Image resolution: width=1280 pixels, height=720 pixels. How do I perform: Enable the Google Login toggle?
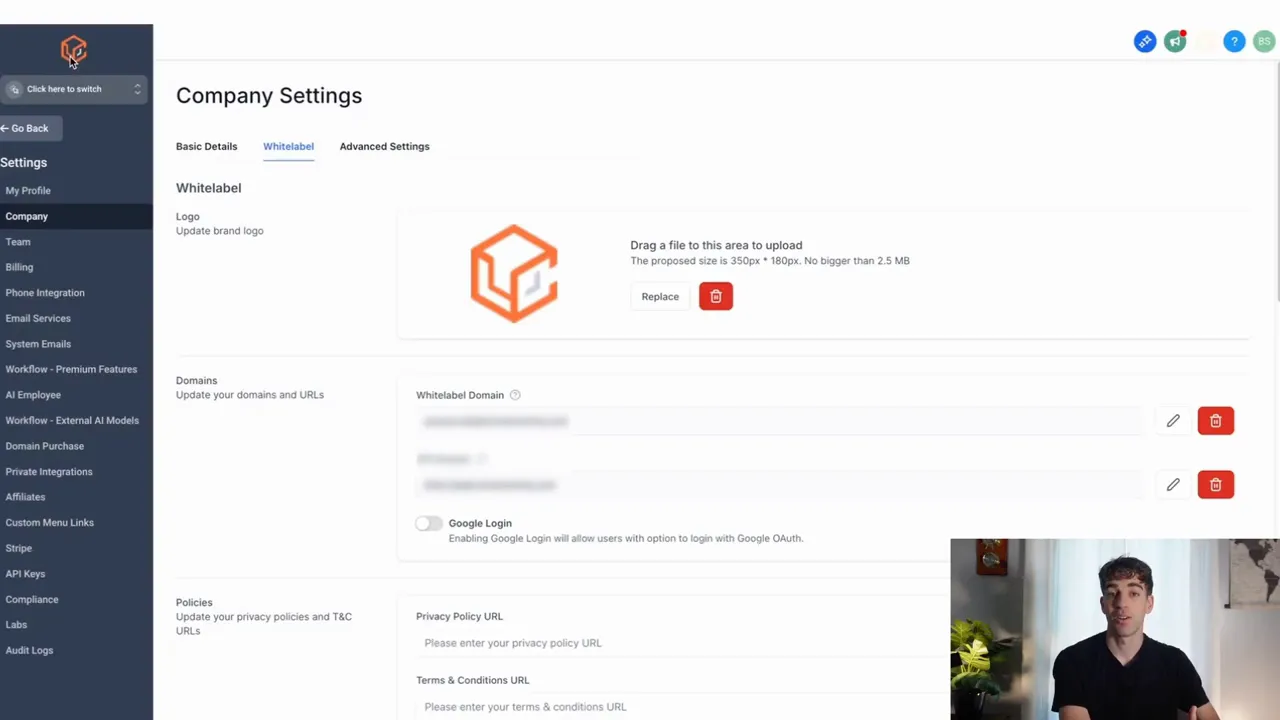coord(429,523)
